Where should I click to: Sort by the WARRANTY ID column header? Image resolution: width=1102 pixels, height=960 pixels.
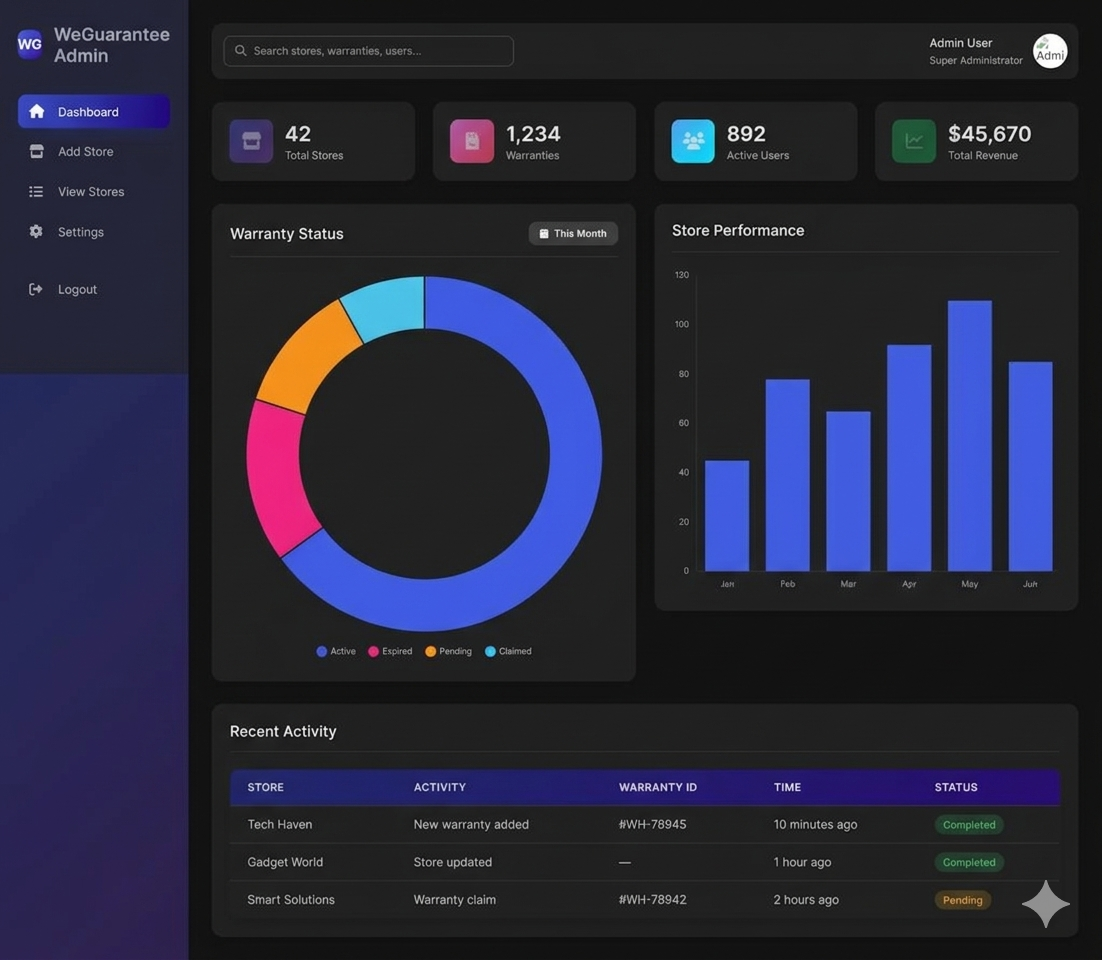(x=658, y=787)
